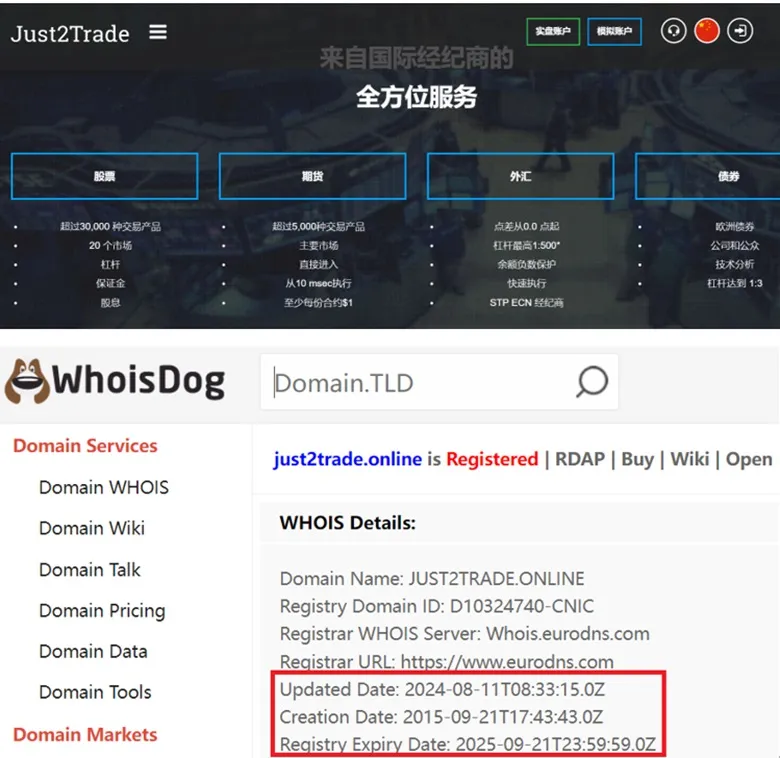Click the 欧洲债券 list item
This screenshot has height=758, width=780.
click(735, 227)
